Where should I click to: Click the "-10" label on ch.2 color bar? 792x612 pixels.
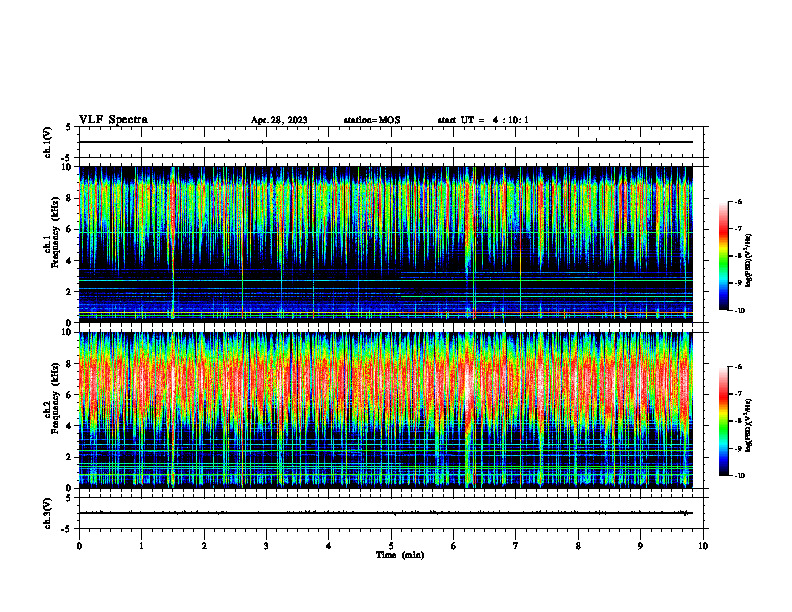[x=740, y=476]
